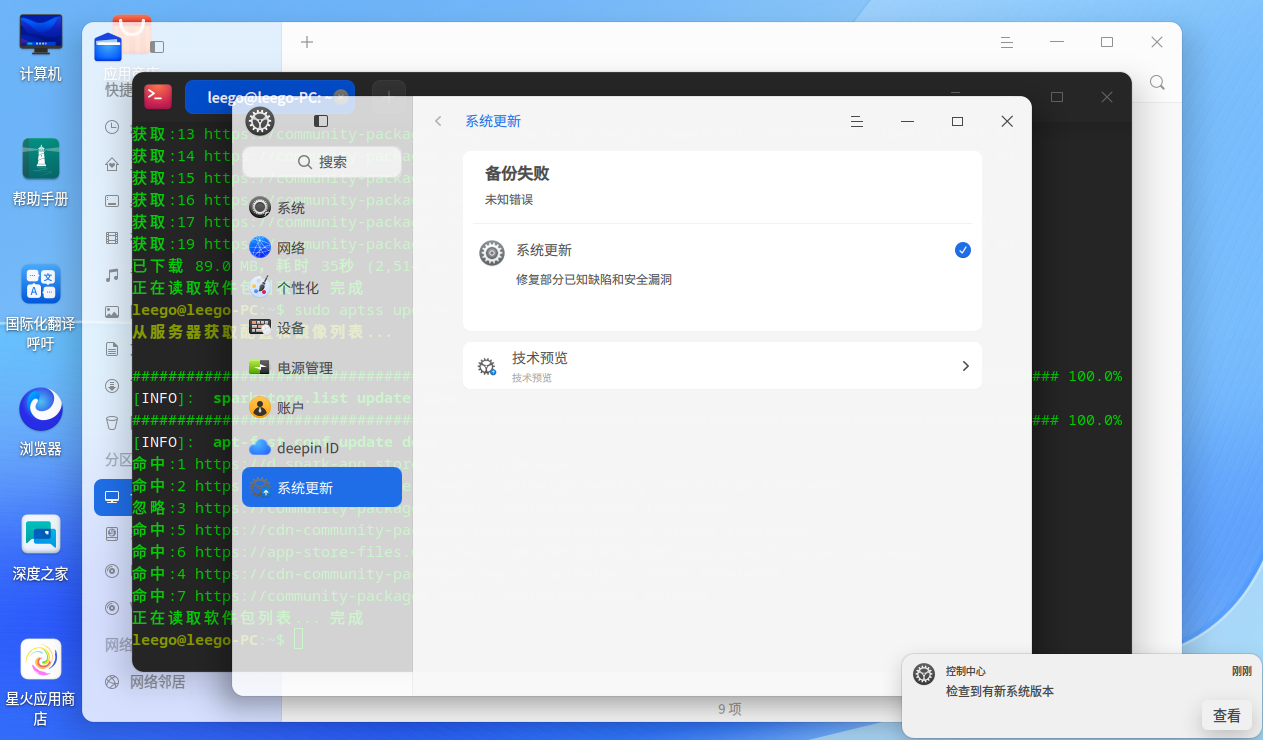The image size is (1263, 740).
Task: Launch the 浏览器 desktop icon
Action: tap(41, 422)
